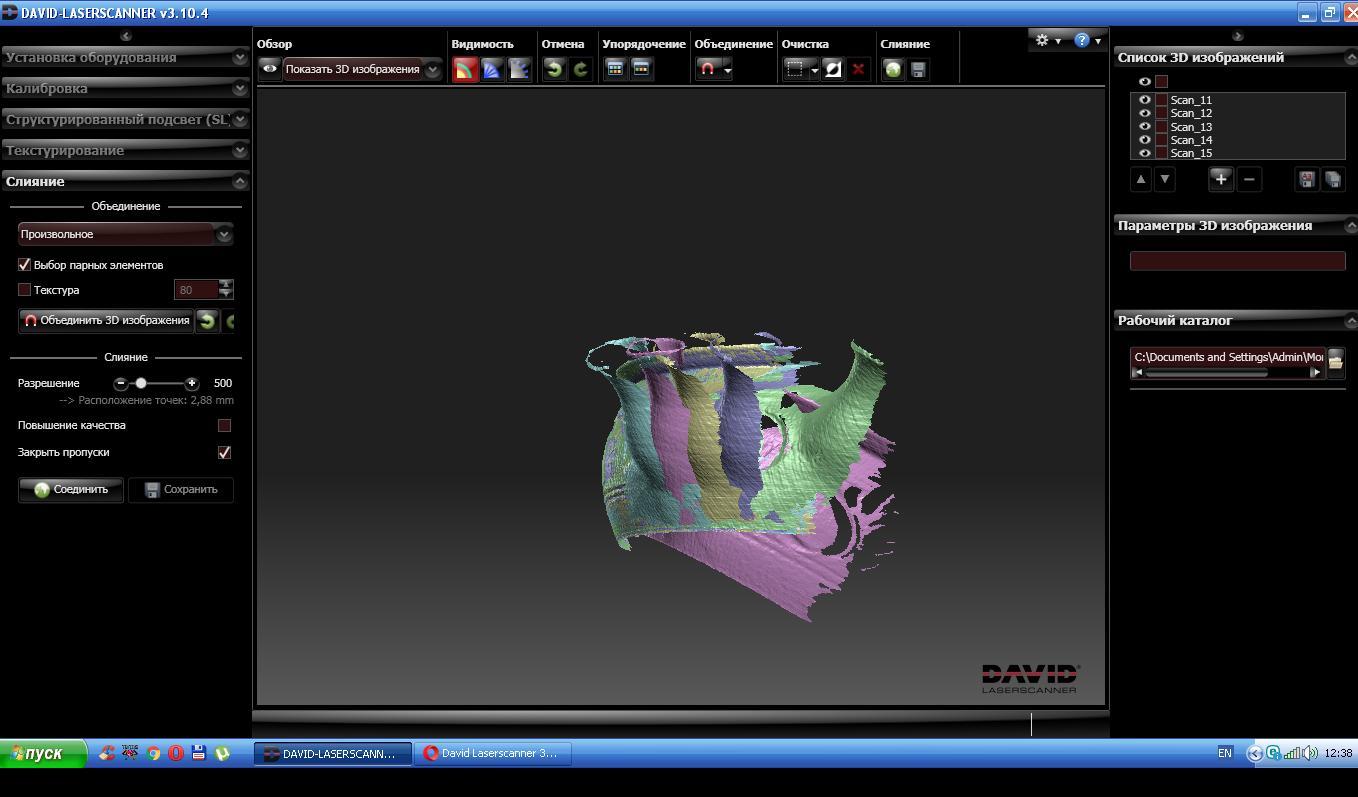Open the working directory folder browser
Viewport: 1358px width, 797px height.
[1335, 361]
